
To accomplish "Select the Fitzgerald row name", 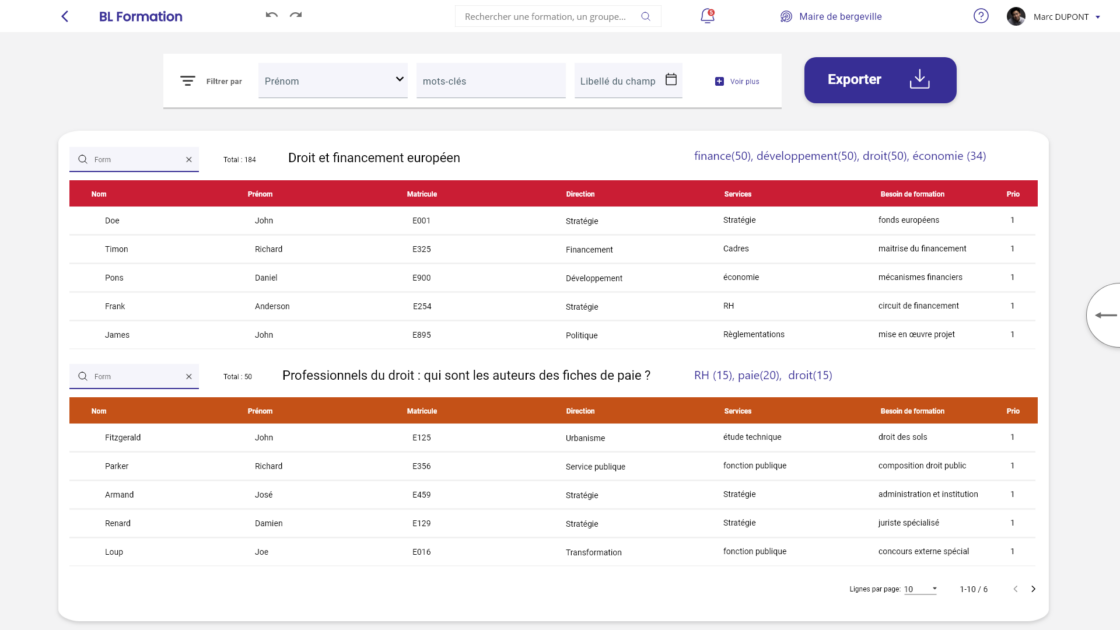I will (x=123, y=437).
